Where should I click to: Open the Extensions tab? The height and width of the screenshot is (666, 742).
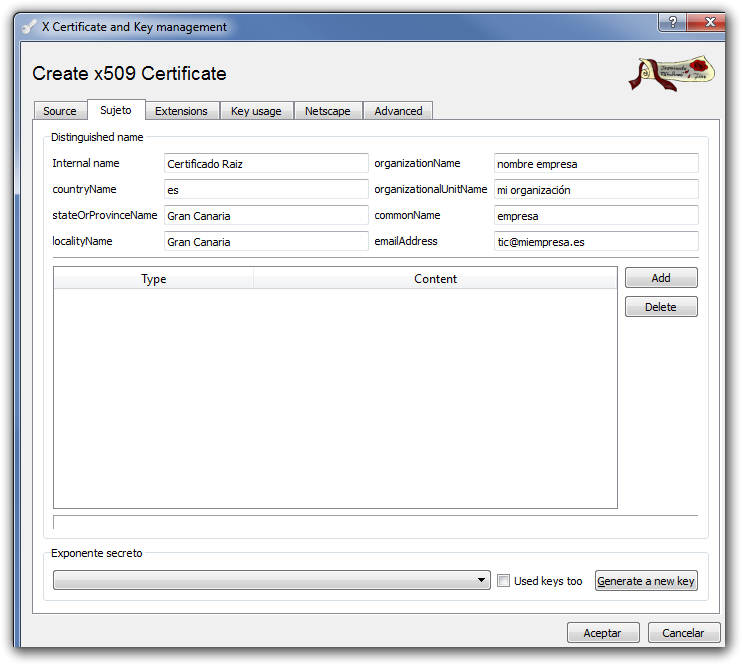pyautogui.click(x=181, y=111)
